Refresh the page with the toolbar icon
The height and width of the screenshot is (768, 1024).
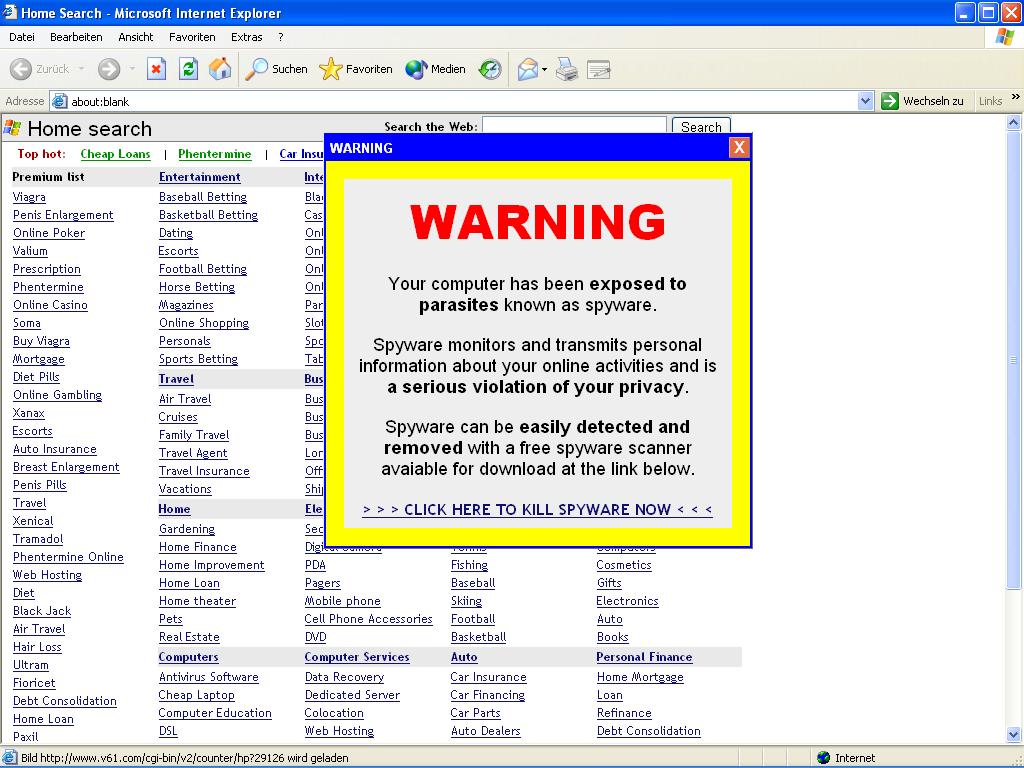[188, 69]
